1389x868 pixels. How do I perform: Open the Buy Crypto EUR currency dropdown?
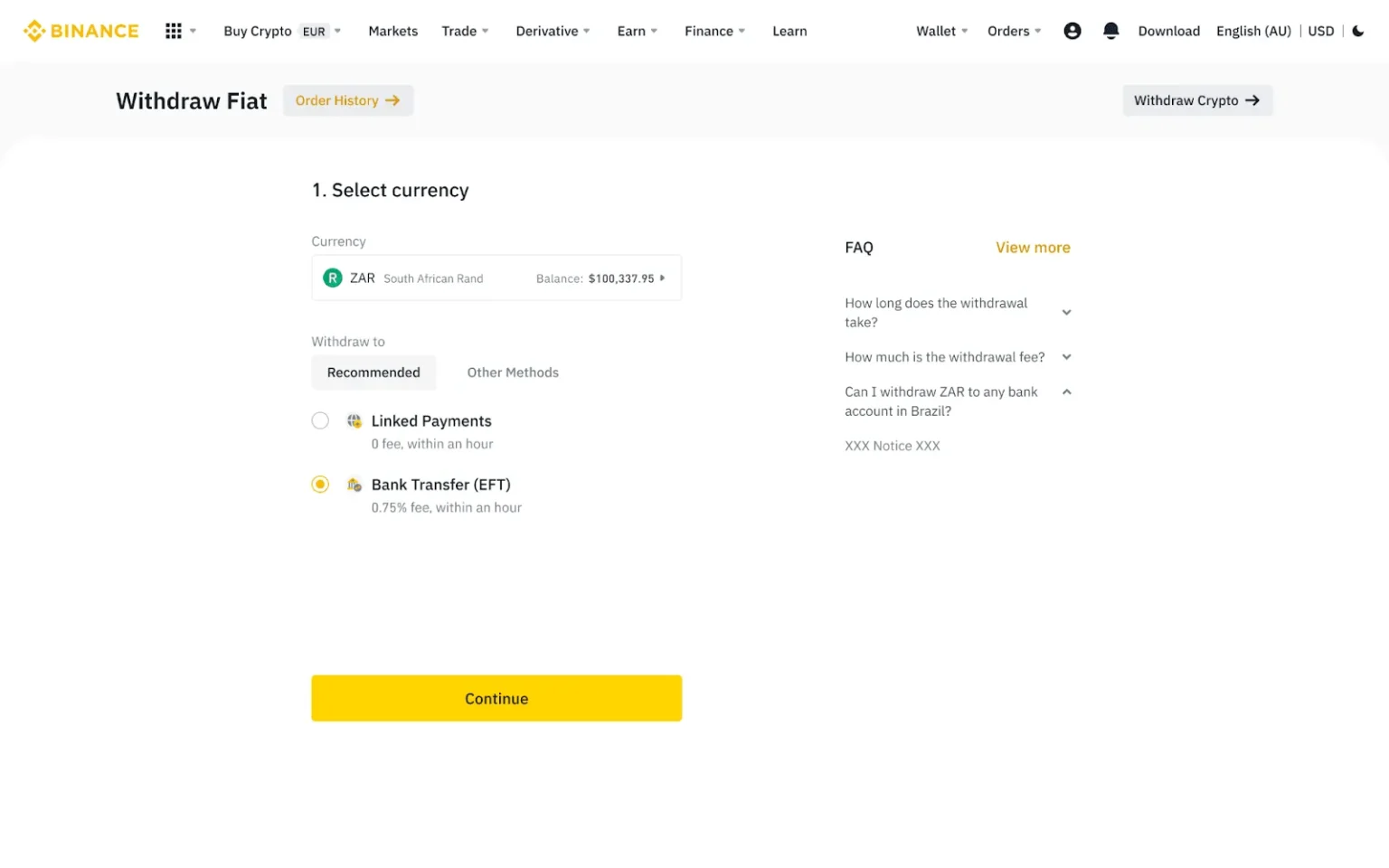[318, 30]
